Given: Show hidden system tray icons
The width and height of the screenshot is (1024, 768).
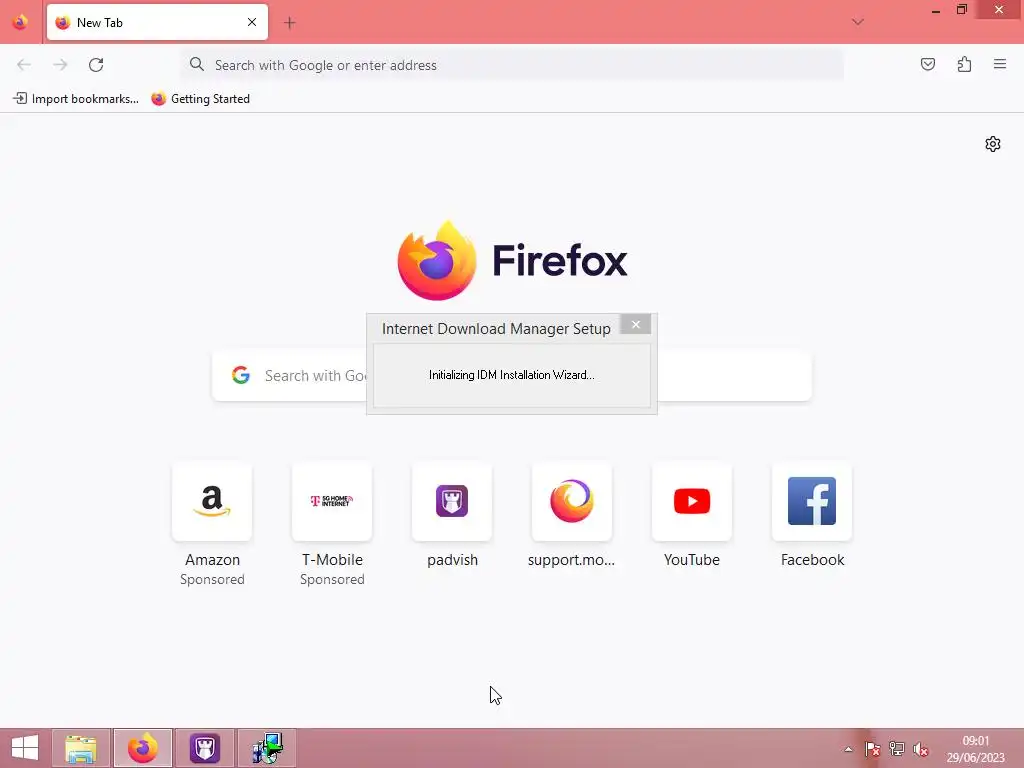Looking at the screenshot, I should 848,749.
